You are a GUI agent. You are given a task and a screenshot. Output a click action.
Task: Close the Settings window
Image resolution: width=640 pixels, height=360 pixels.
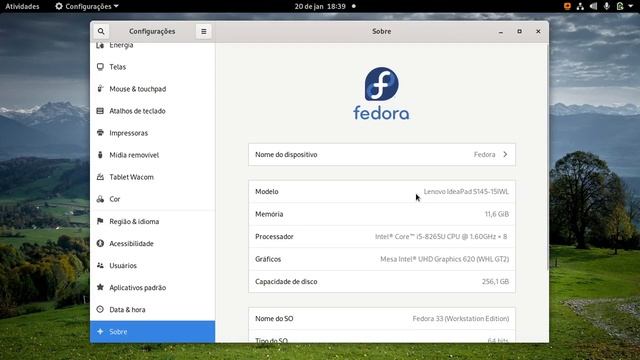click(x=538, y=31)
